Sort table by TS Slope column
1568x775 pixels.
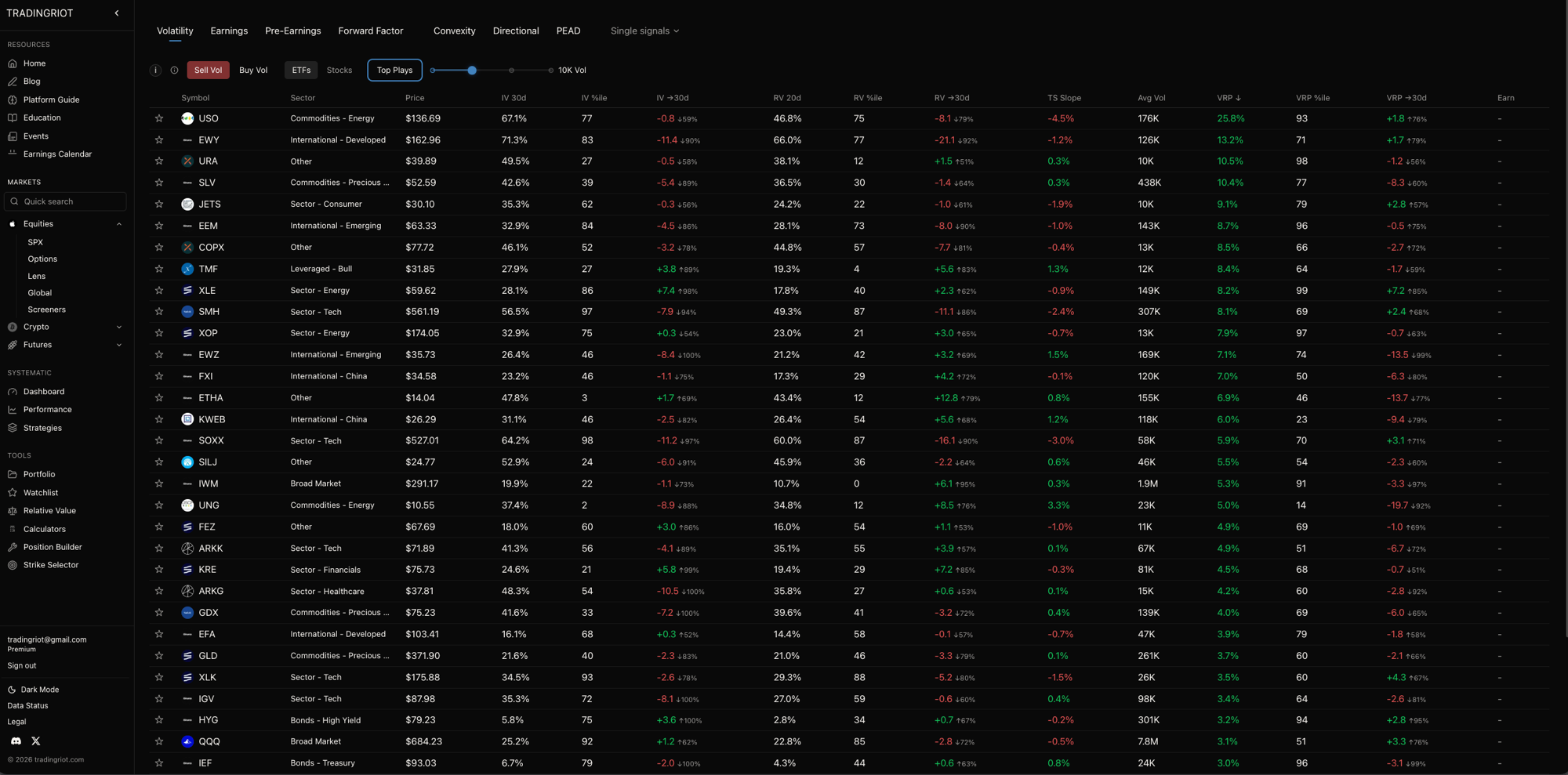pos(1064,98)
